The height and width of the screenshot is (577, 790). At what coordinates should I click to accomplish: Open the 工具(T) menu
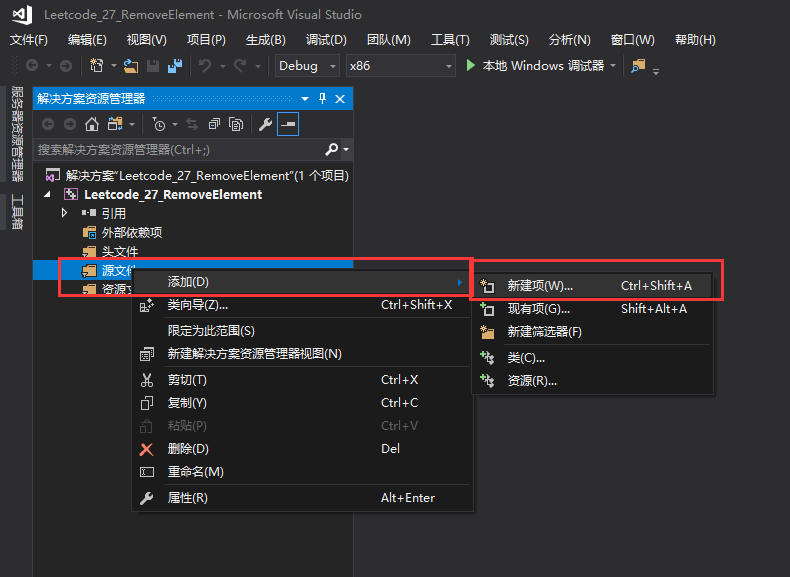pos(450,40)
